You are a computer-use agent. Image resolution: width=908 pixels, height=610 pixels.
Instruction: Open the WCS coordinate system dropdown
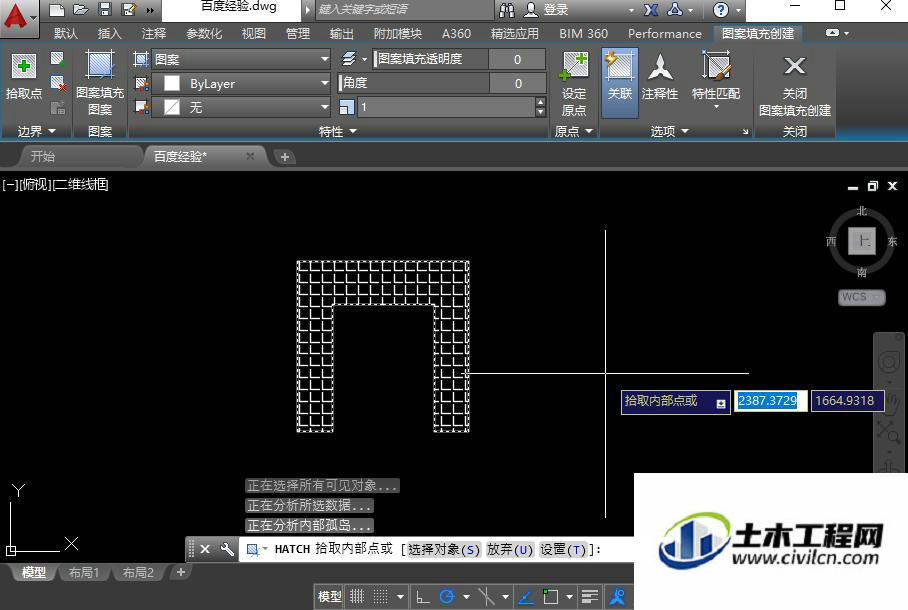[862, 297]
